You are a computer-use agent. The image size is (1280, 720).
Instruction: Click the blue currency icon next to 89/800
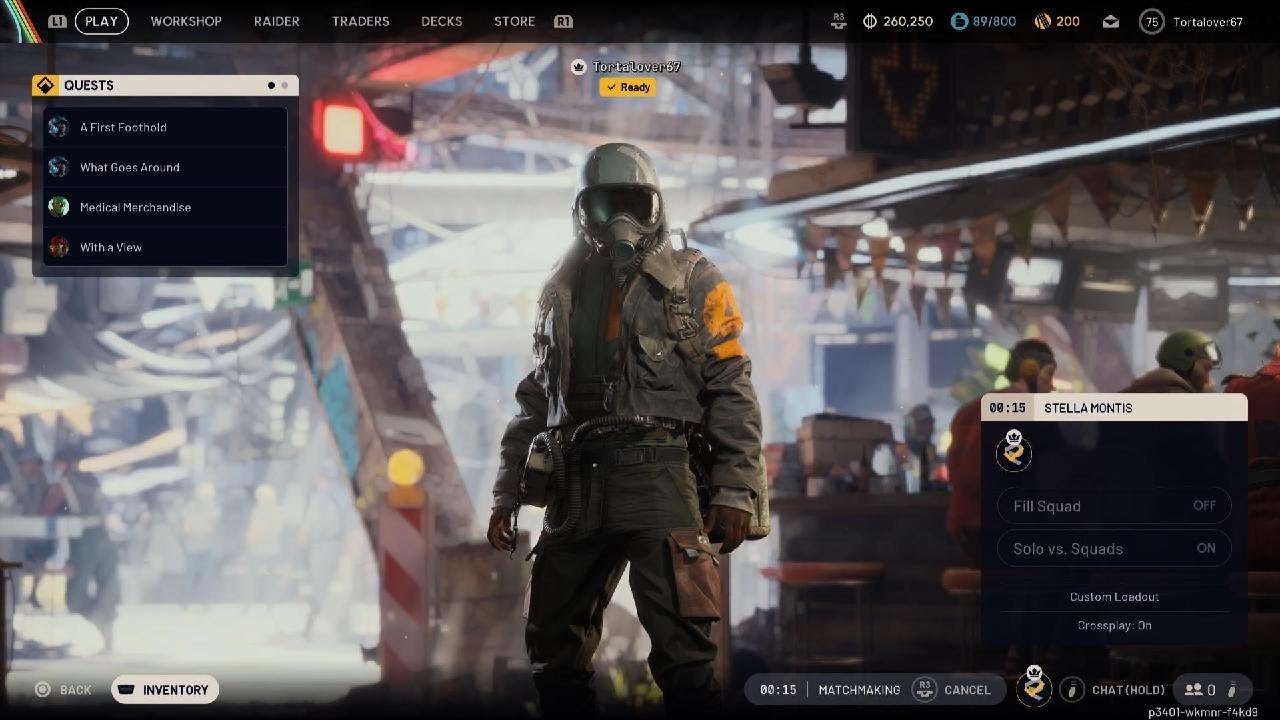point(959,21)
